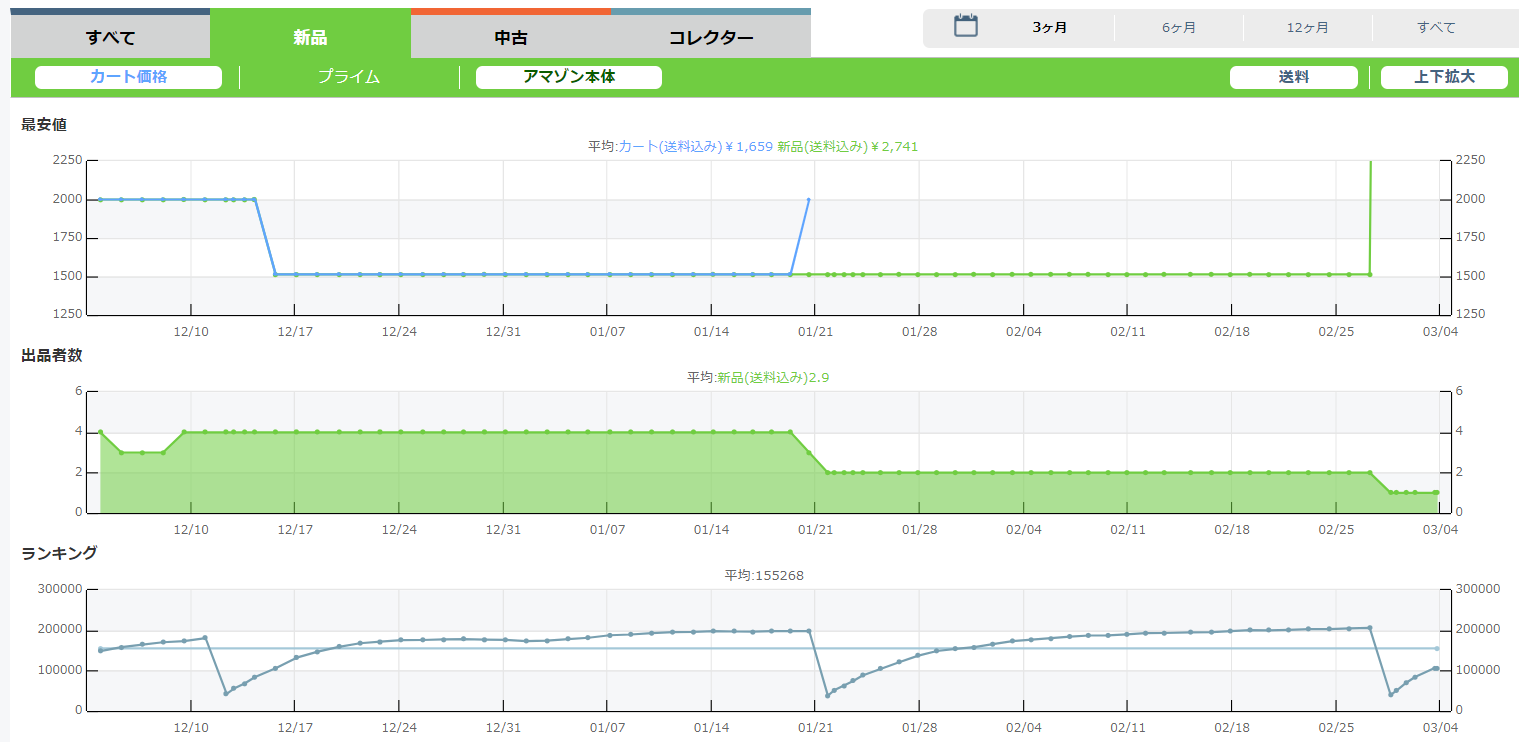Click the calendar icon beside period options
The height and width of the screenshot is (742, 1519).
point(965,27)
